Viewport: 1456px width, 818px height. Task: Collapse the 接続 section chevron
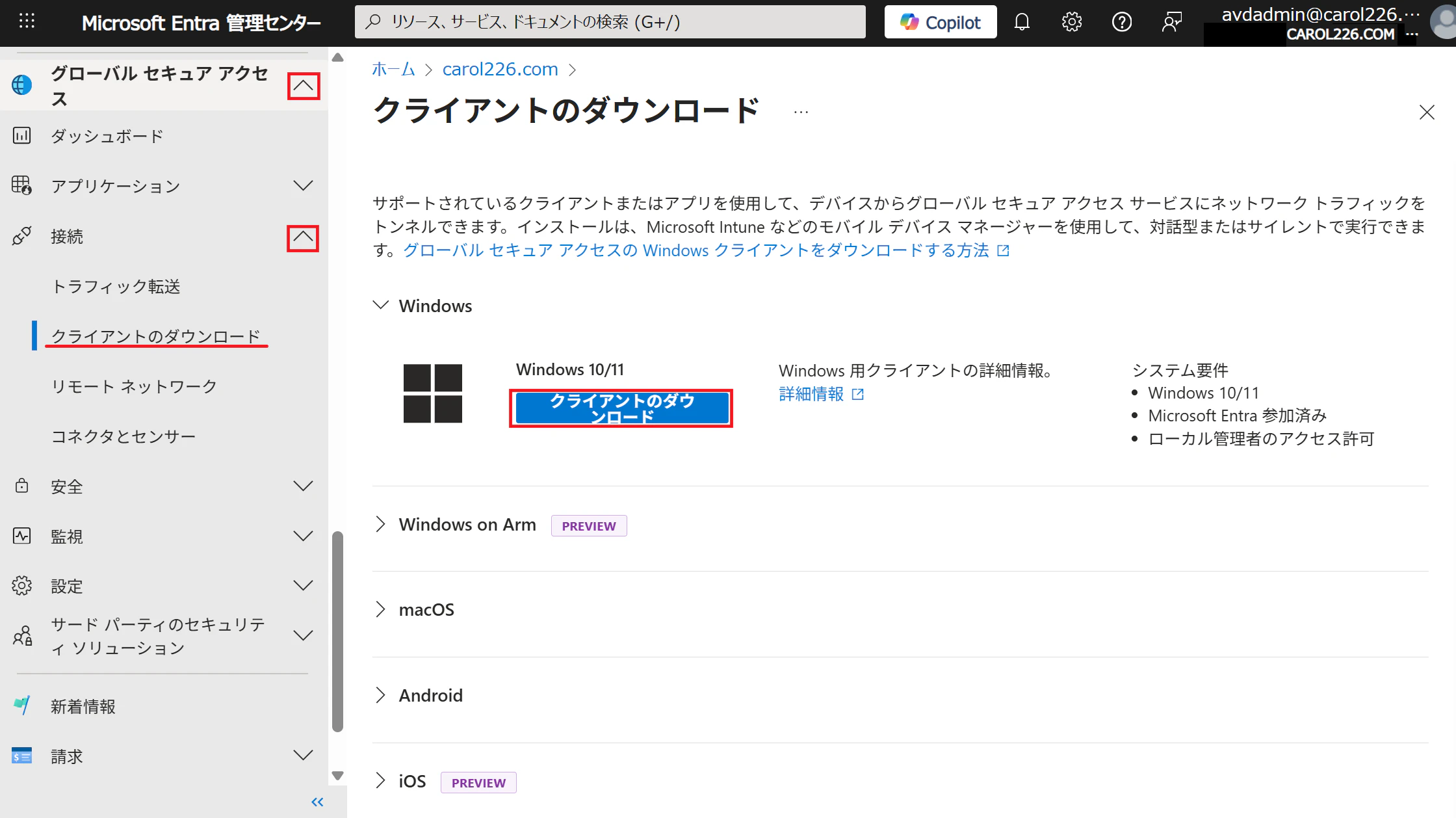[303, 238]
